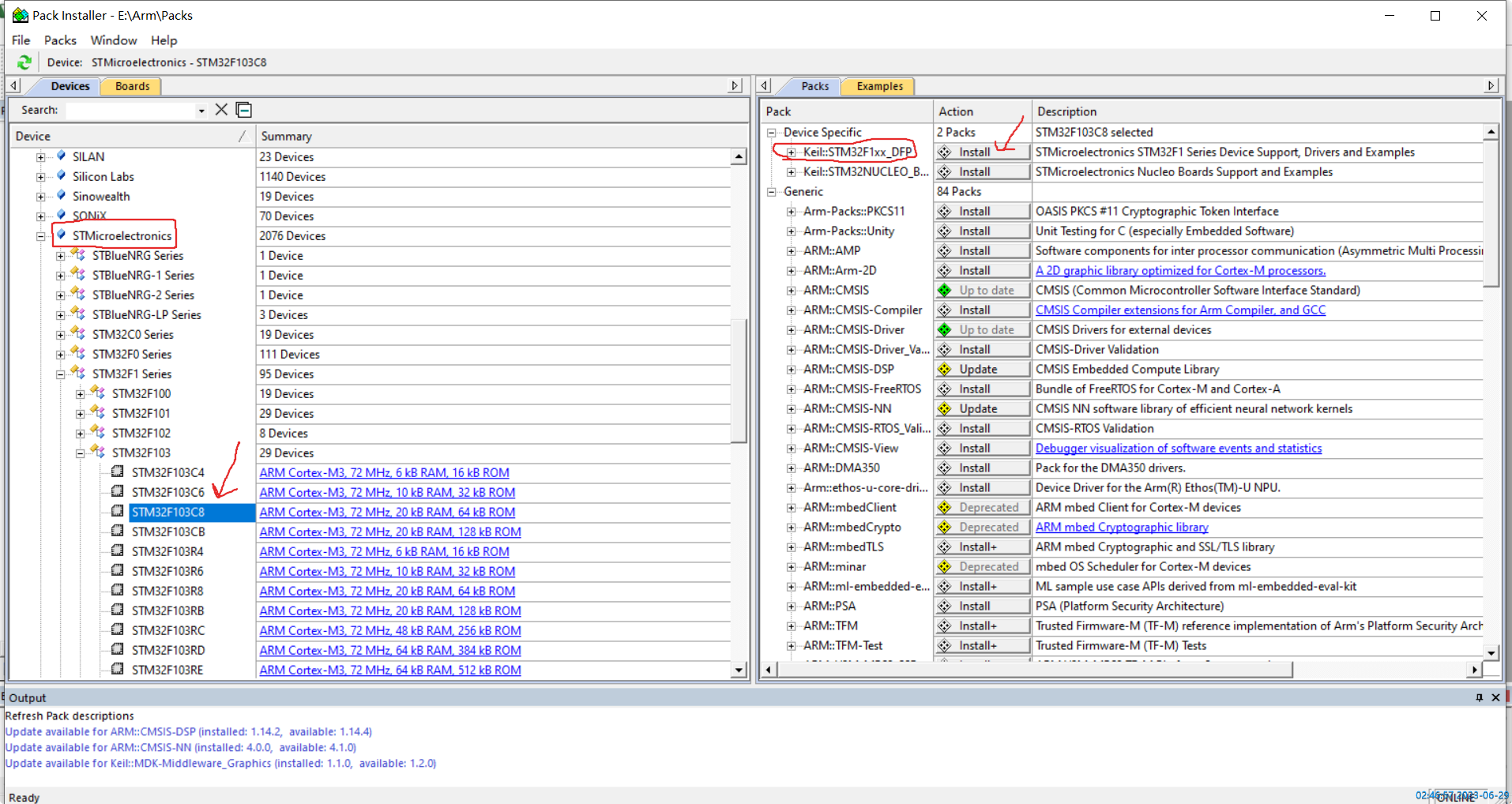Click the Action column header
The width and height of the screenshot is (1512, 804).
(982, 112)
